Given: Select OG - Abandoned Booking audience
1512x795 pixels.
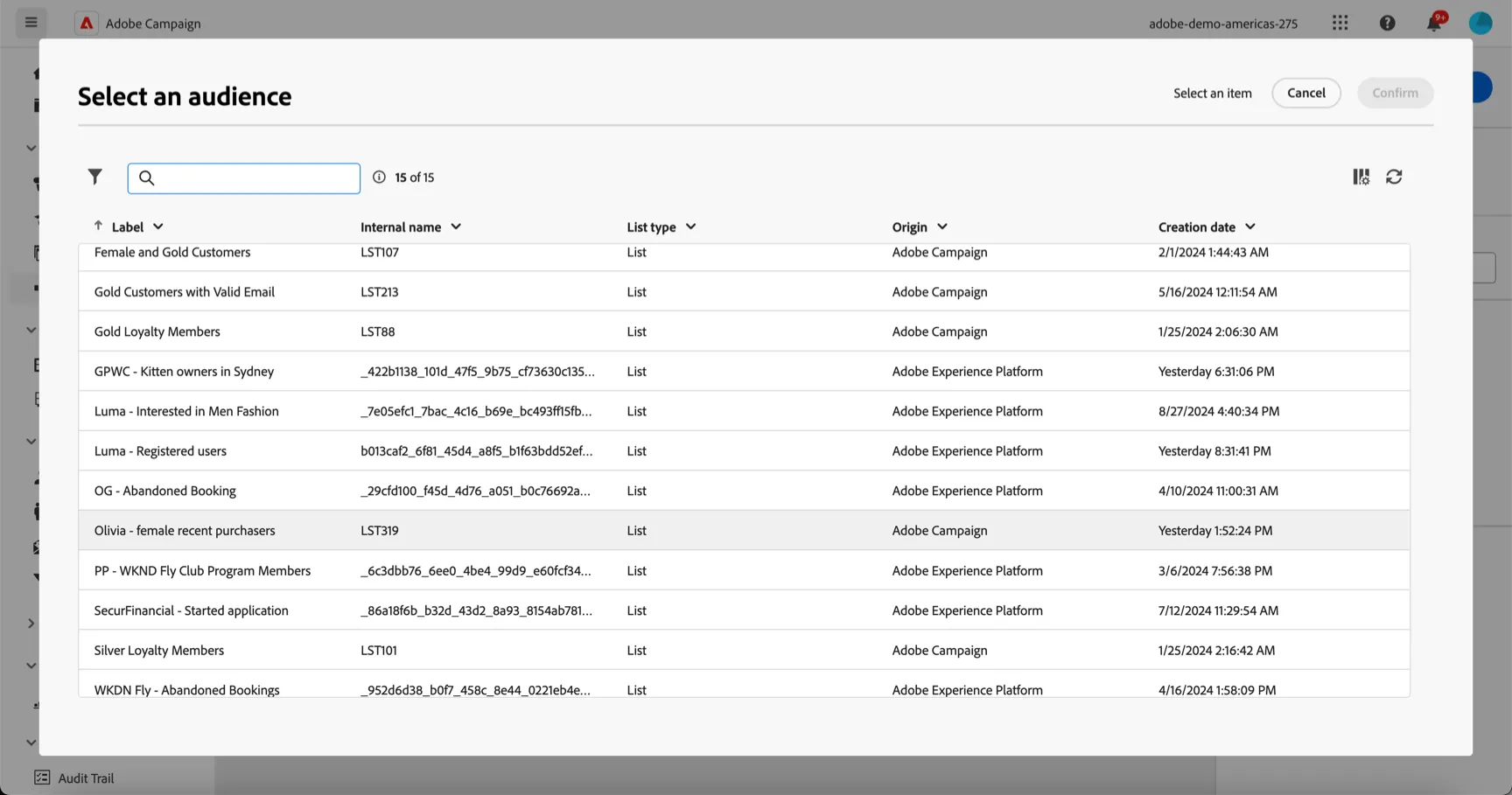Looking at the screenshot, I should point(744,491).
